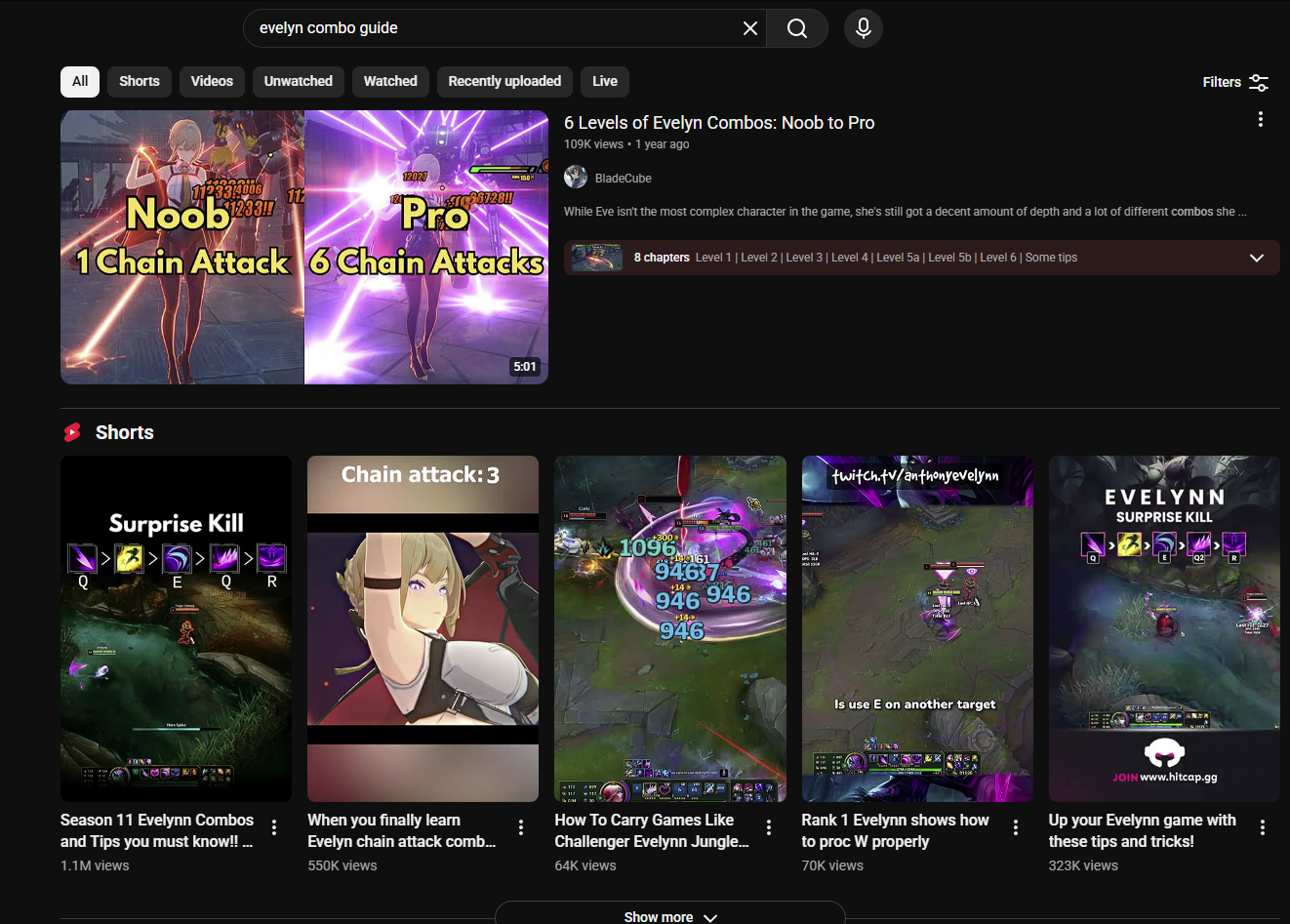
Task: Open the Surprise Kill short thumbnail
Action: pos(176,628)
